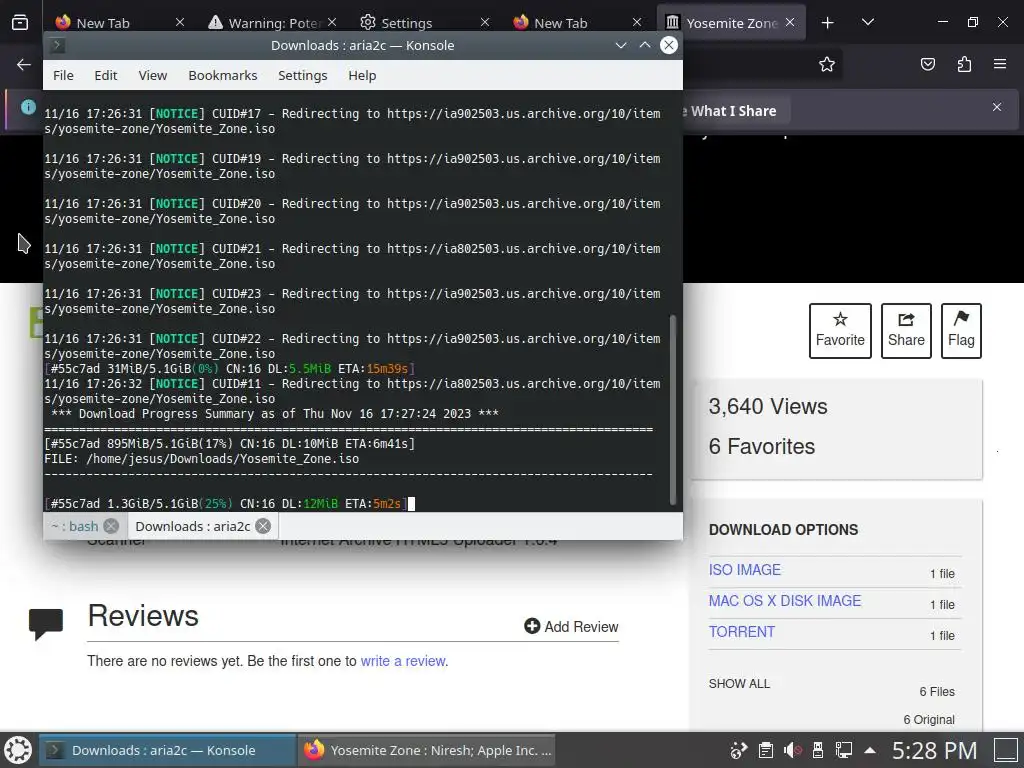Click the 5:28 PM clock
The image size is (1024, 768).
tap(934, 750)
